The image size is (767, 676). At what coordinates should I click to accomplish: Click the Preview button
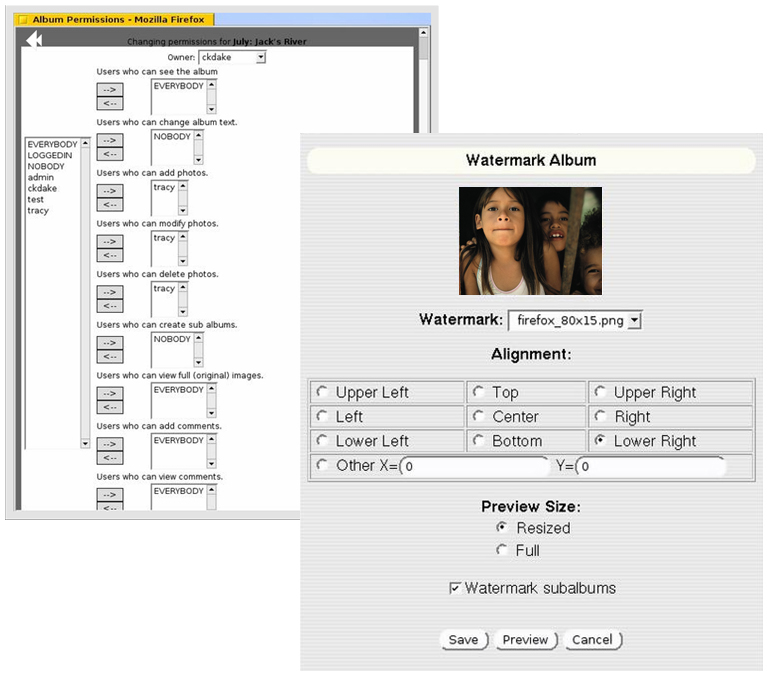tap(526, 640)
